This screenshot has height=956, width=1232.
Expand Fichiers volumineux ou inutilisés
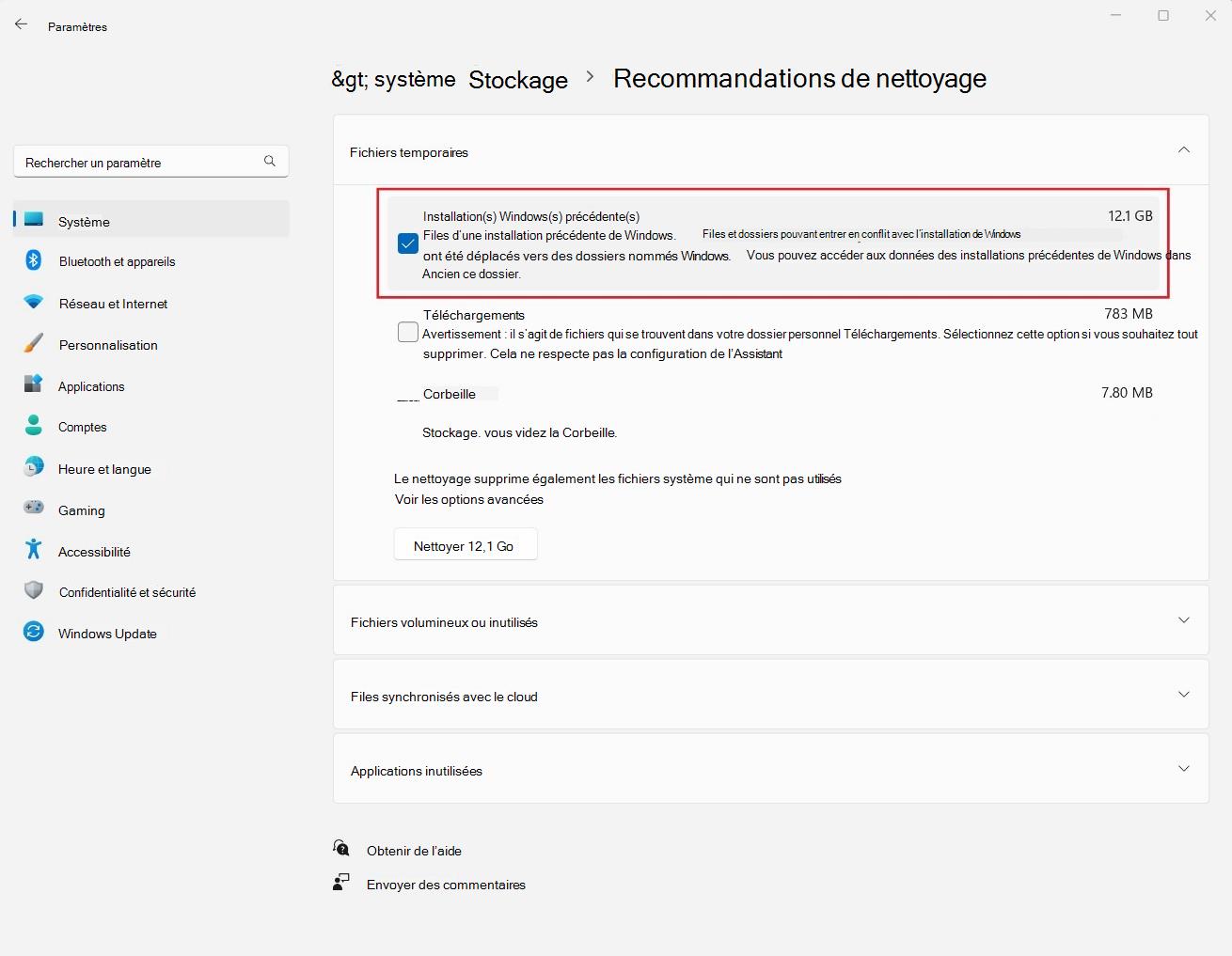point(1184,620)
